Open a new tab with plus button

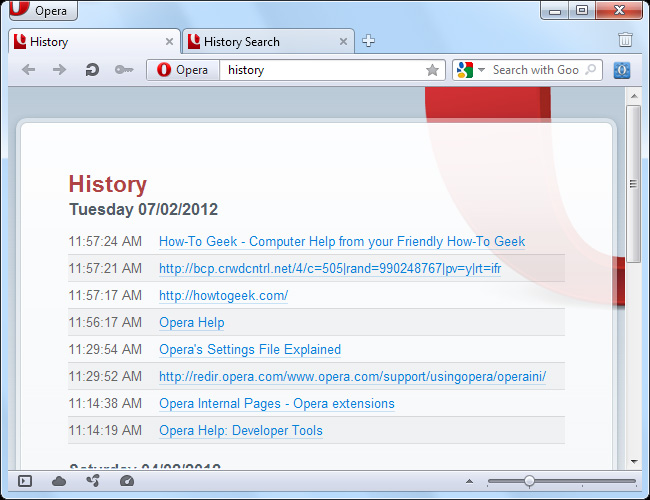pos(368,41)
